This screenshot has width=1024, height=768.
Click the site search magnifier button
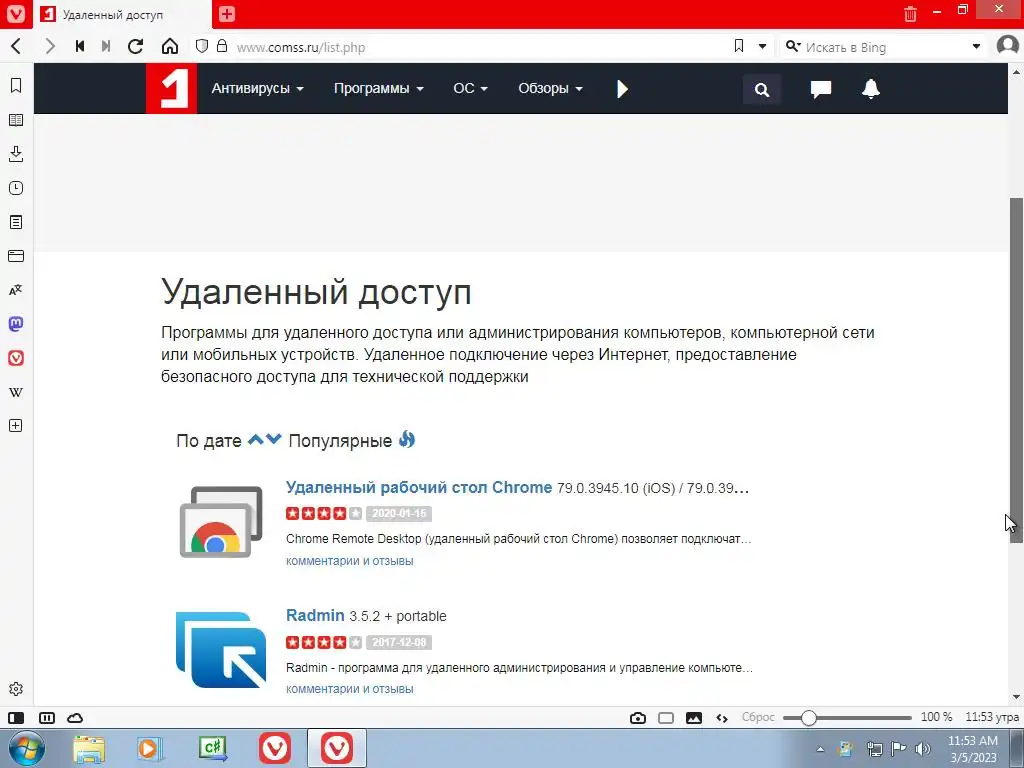[x=761, y=89]
